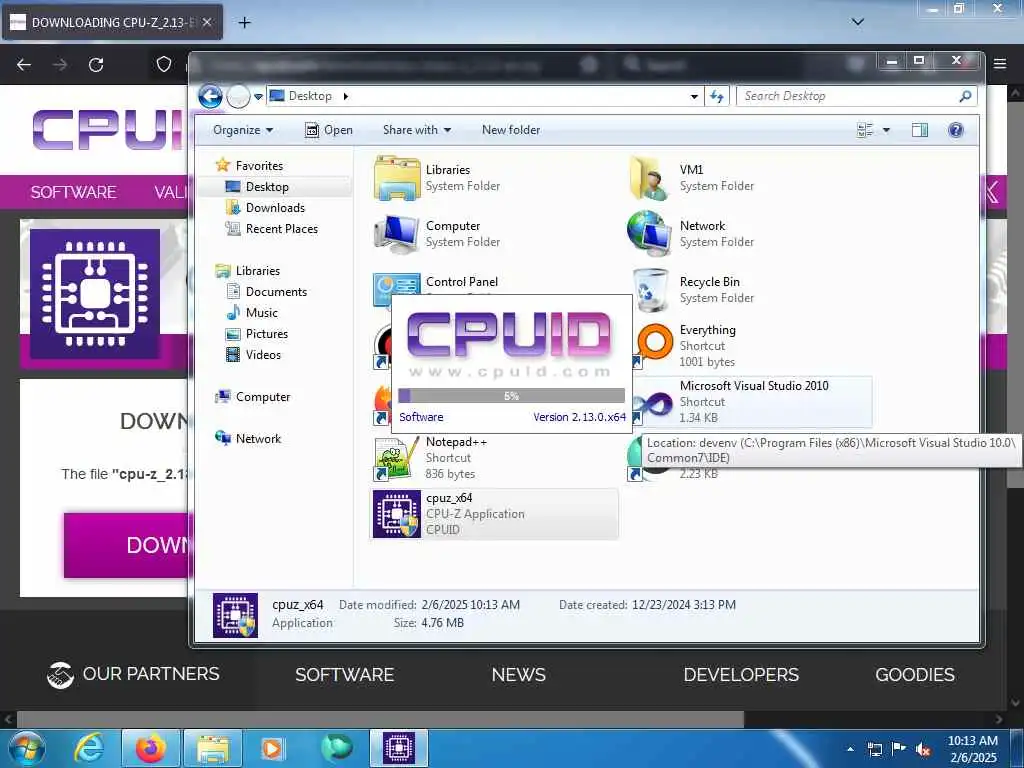Select Computer in navigation pane

coord(263,396)
